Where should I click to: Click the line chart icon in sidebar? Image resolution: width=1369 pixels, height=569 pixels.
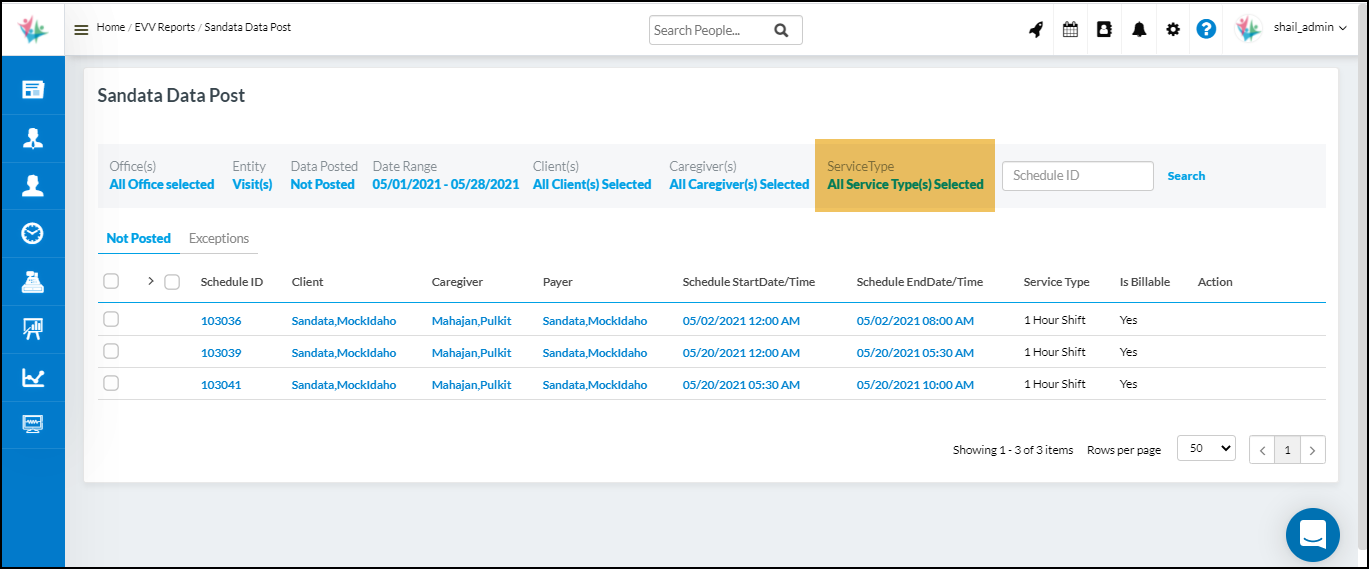click(x=33, y=378)
